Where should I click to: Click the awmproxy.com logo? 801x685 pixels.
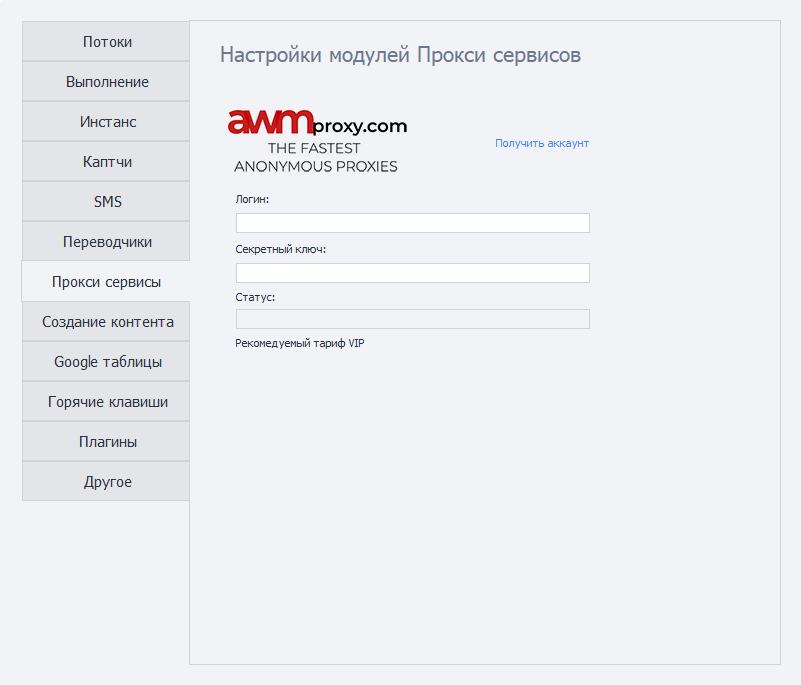316,141
